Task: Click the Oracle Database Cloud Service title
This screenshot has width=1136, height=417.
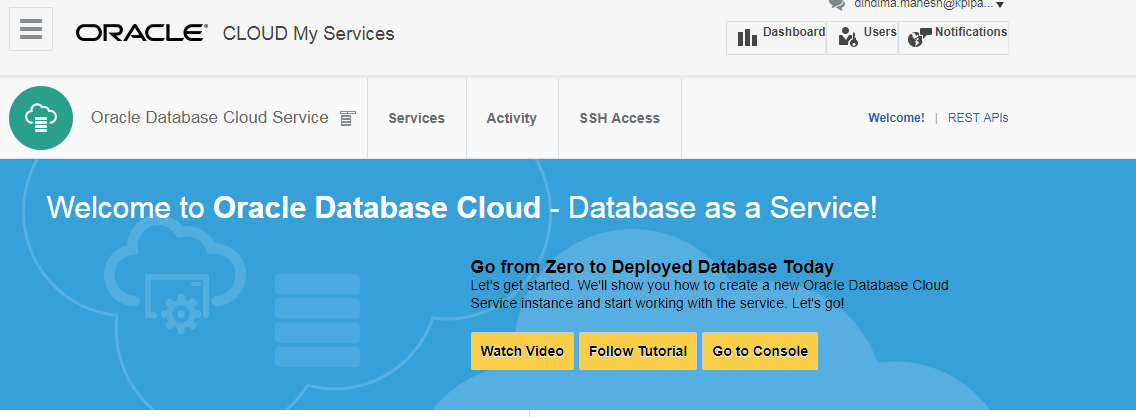Action: pyautogui.click(x=209, y=117)
